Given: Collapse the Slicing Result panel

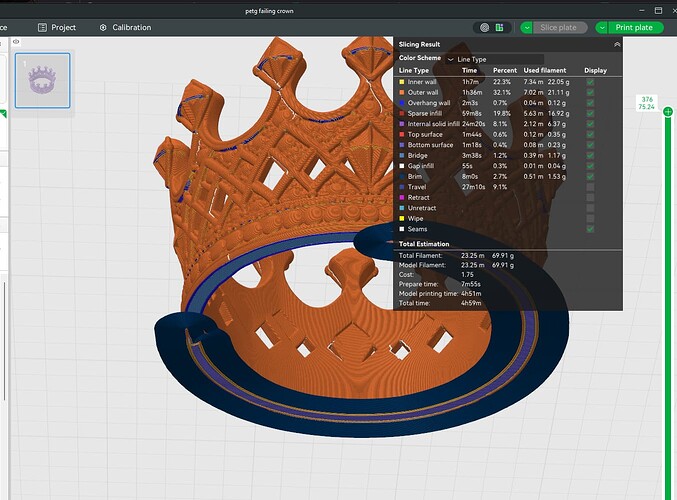Looking at the screenshot, I should [617, 44].
